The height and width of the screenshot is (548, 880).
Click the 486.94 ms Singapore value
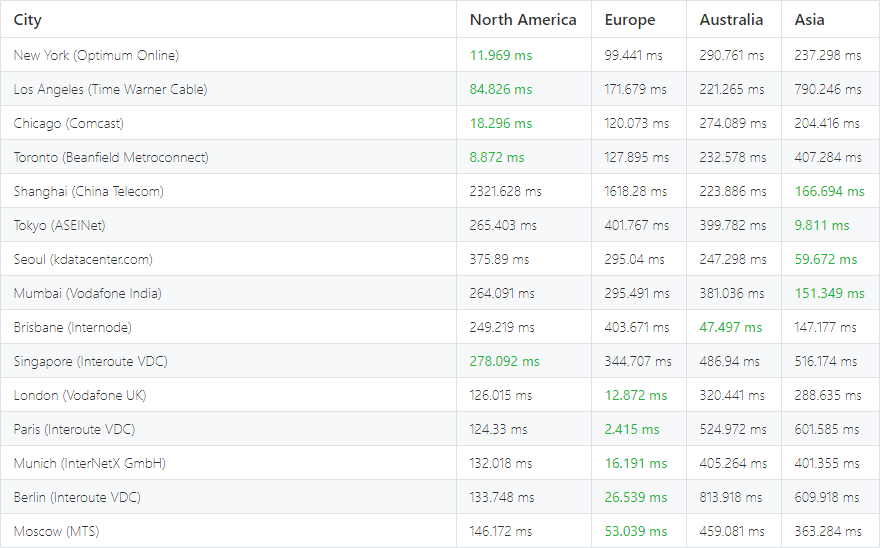[729, 361]
